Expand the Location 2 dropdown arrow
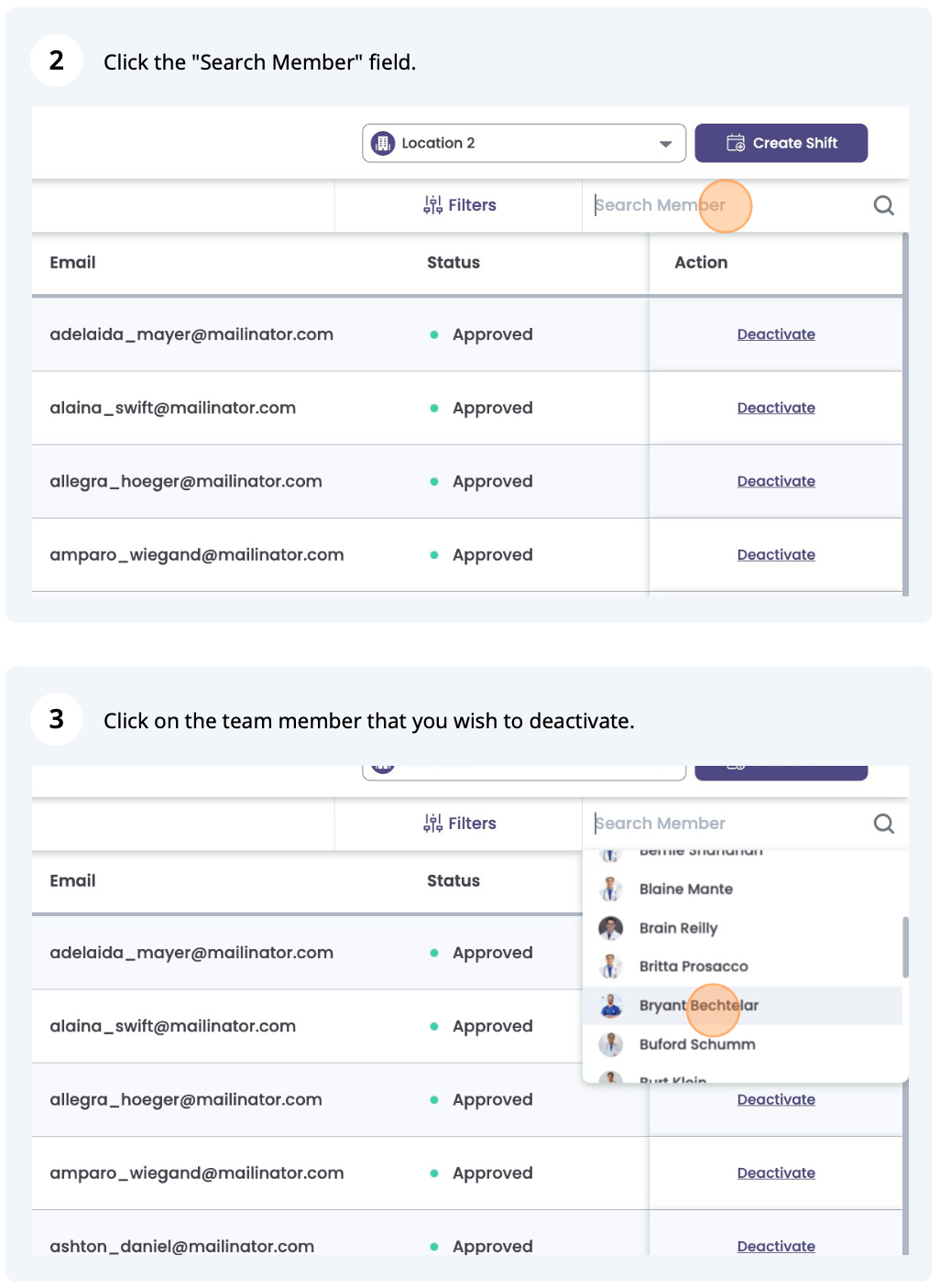 coord(665,144)
